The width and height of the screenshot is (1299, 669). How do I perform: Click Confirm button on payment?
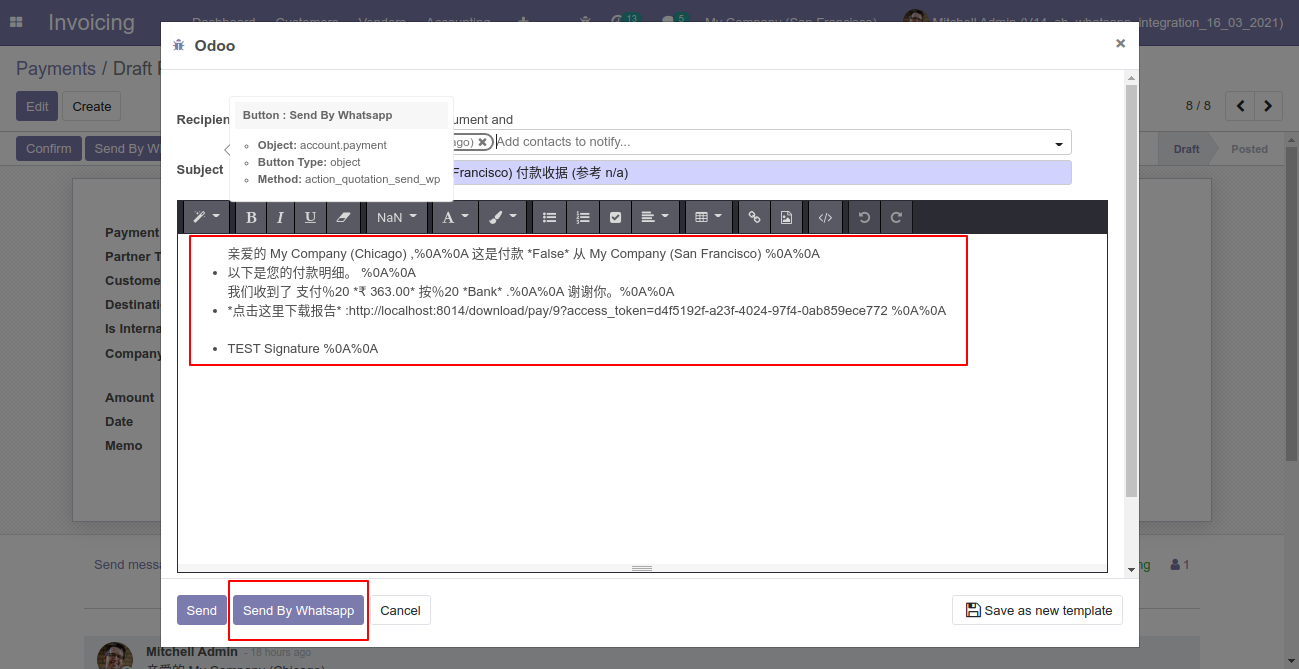[49, 148]
